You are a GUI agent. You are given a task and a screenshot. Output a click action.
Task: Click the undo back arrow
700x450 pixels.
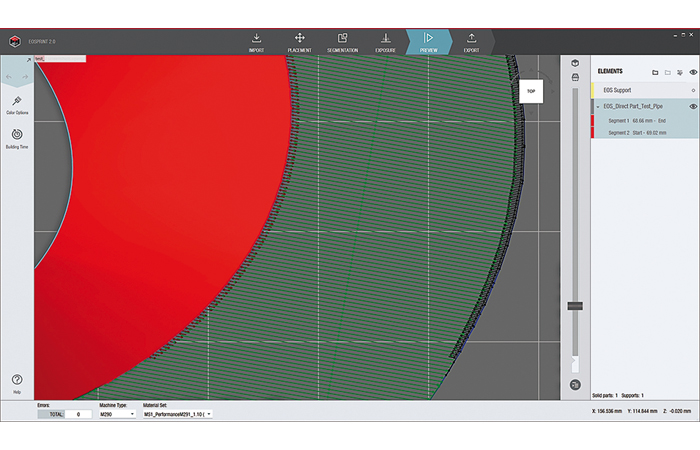[9, 77]
